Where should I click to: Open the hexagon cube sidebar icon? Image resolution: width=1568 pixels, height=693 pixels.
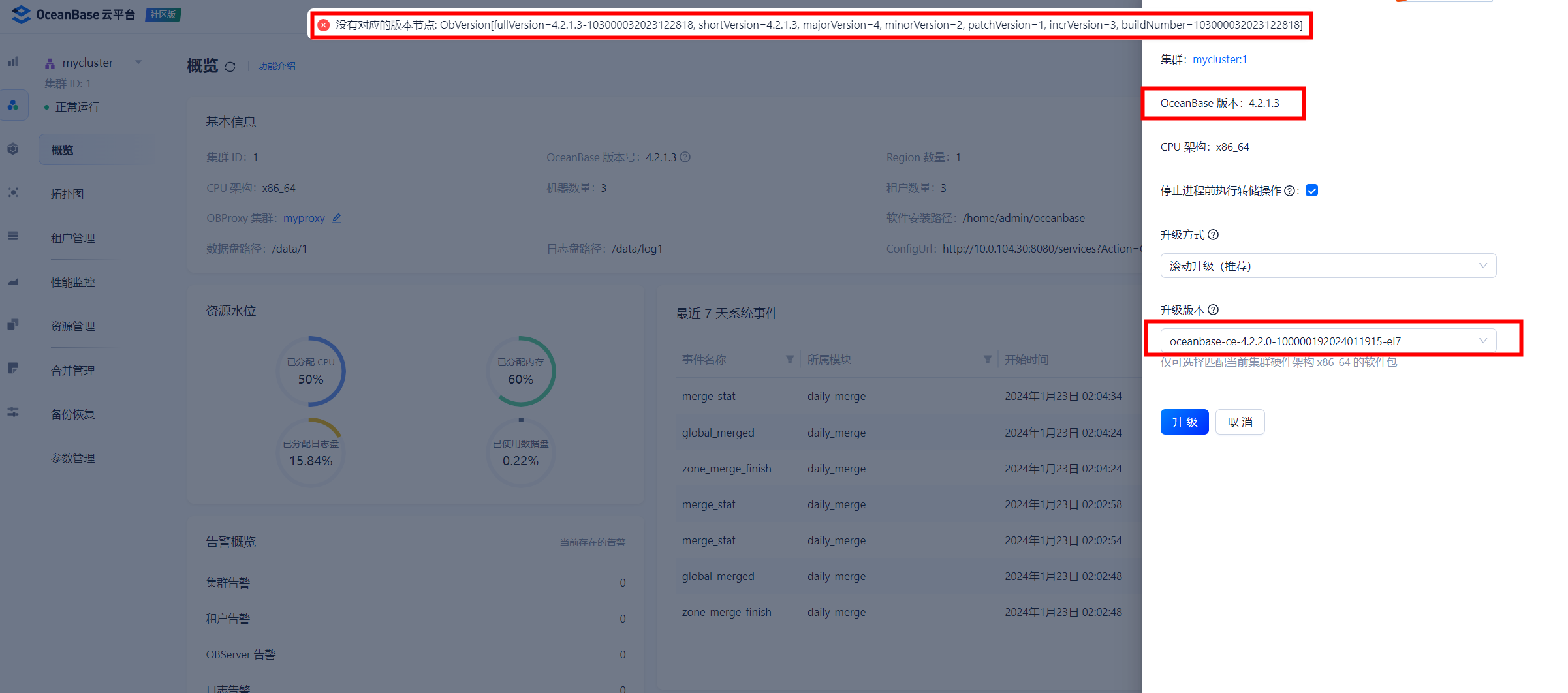[13, 149]
